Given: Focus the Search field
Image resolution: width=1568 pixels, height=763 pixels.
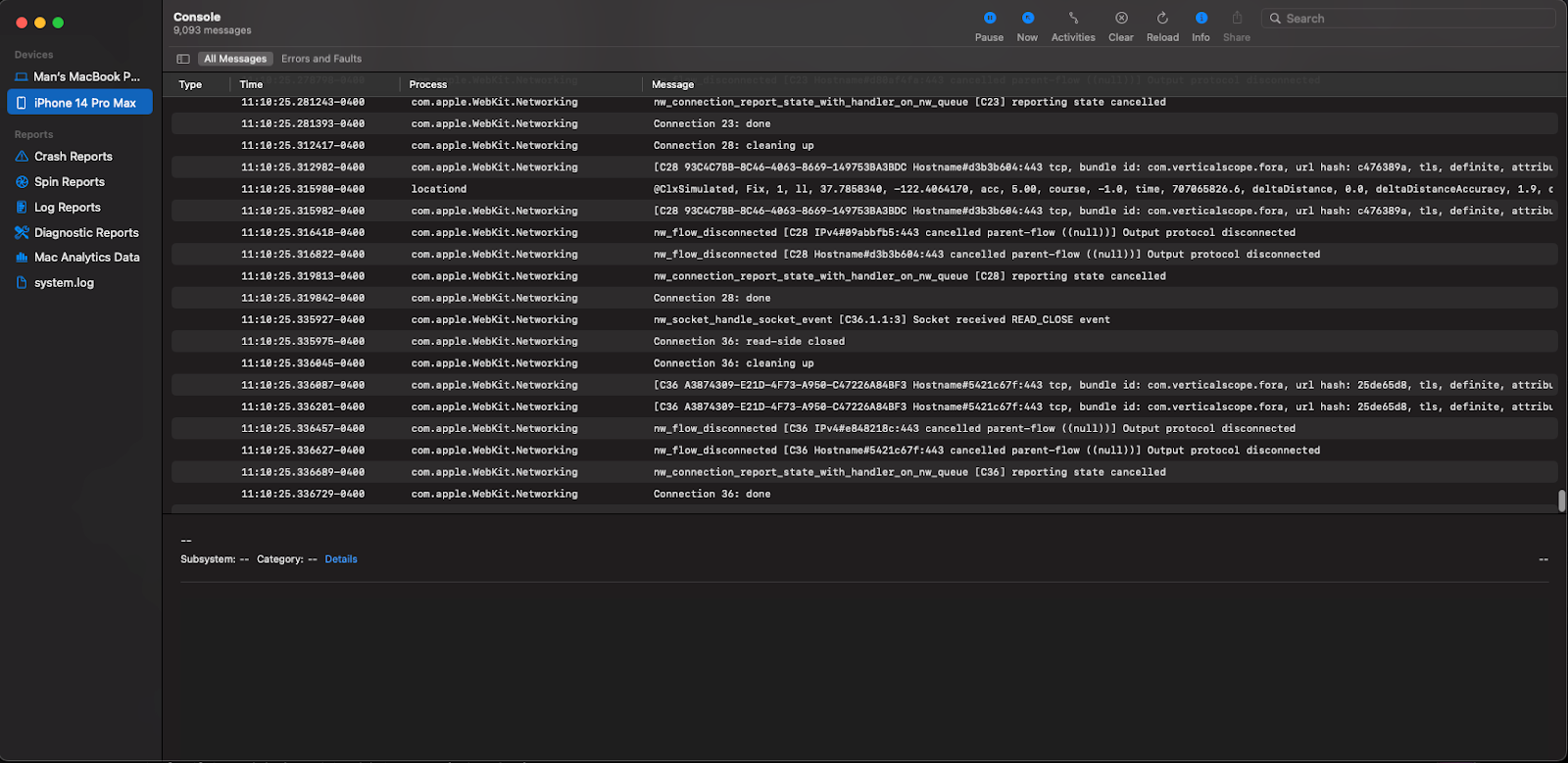Looking at the screenshot, I should pos(1408,19).
